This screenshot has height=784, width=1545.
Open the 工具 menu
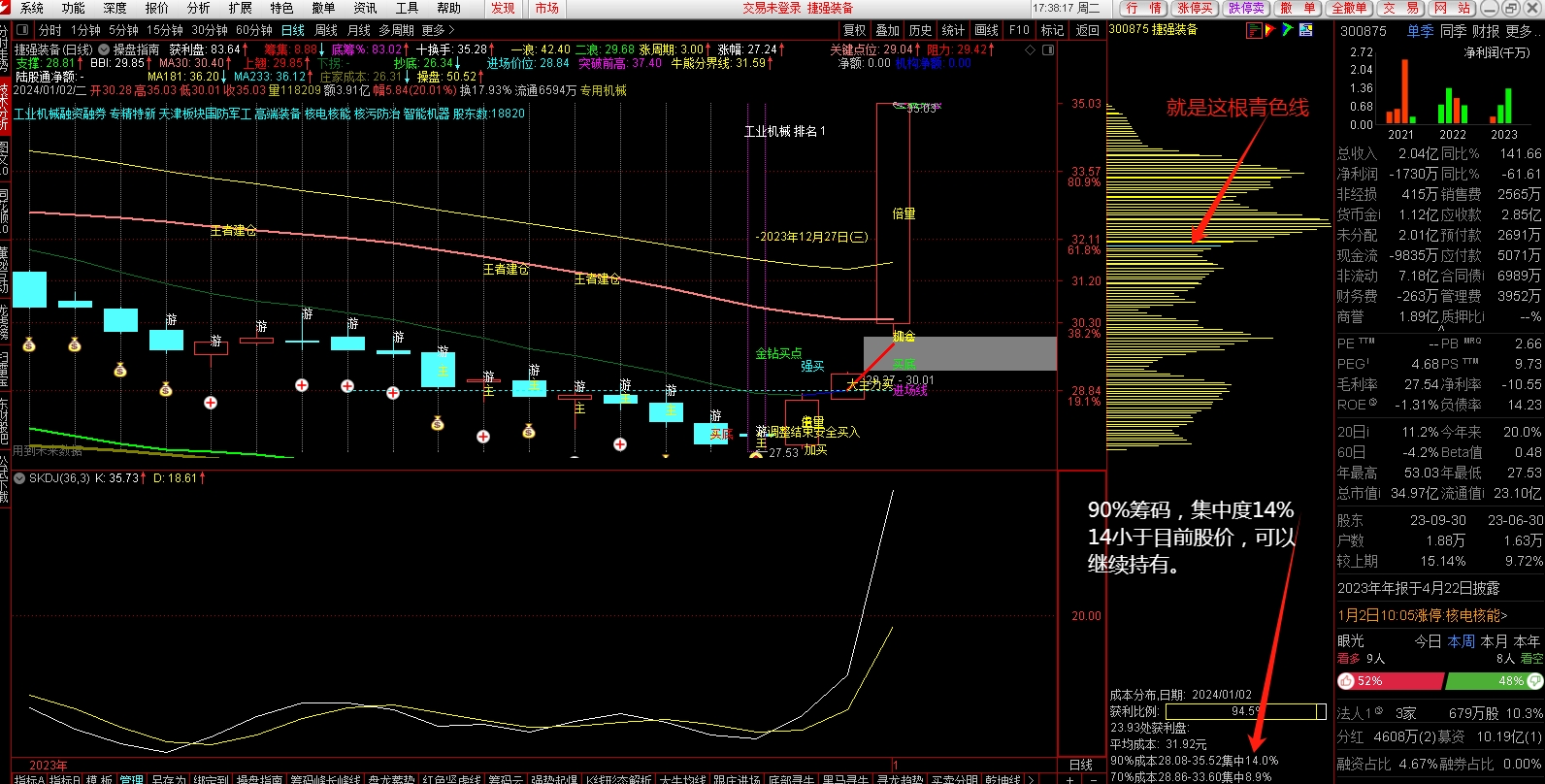pyautogui.click(x=408, y=8)
